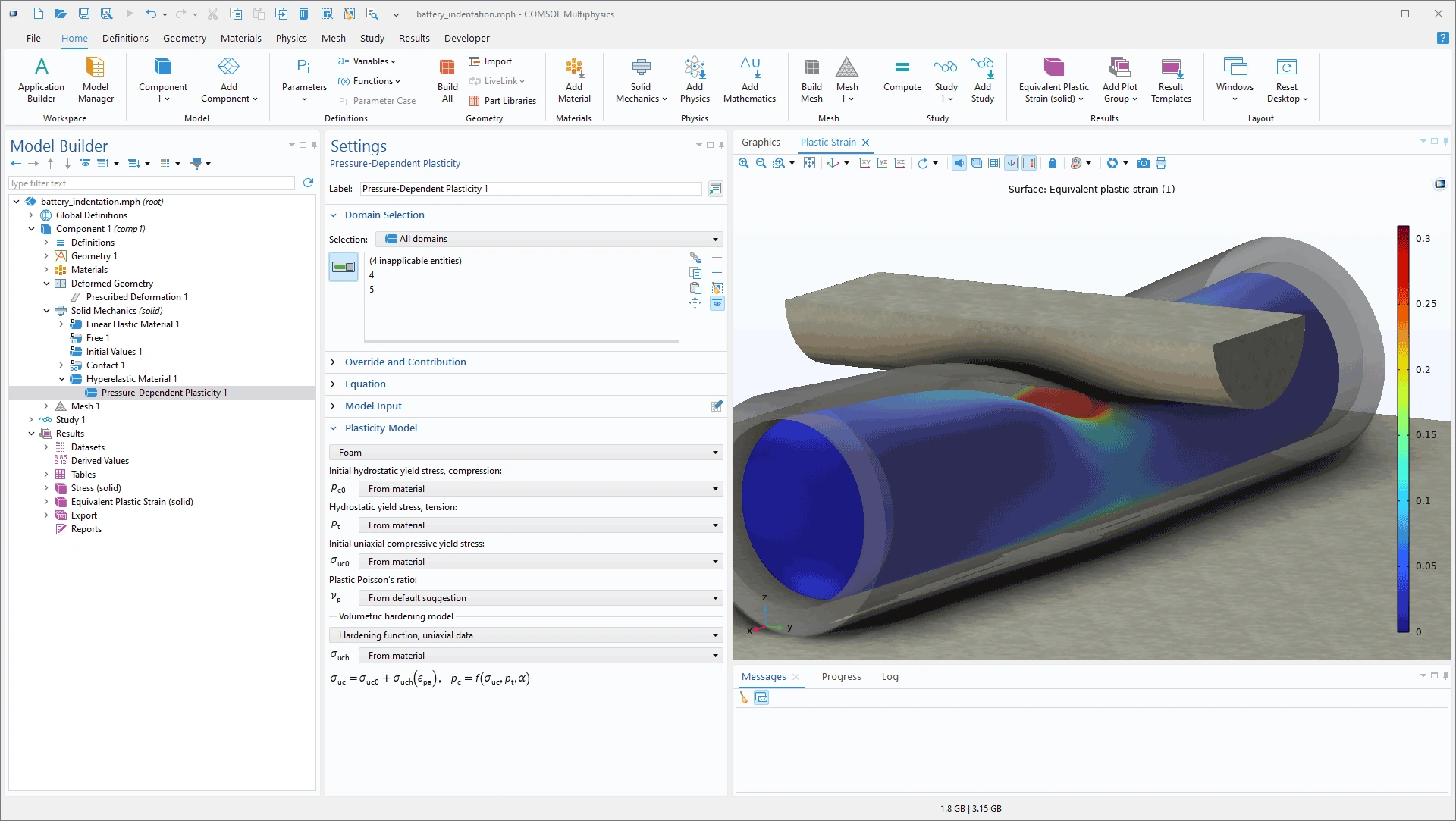Take a snapshot with camera icon
The width and height of the screenshot is (1456, 821).
coord(1143,163)
